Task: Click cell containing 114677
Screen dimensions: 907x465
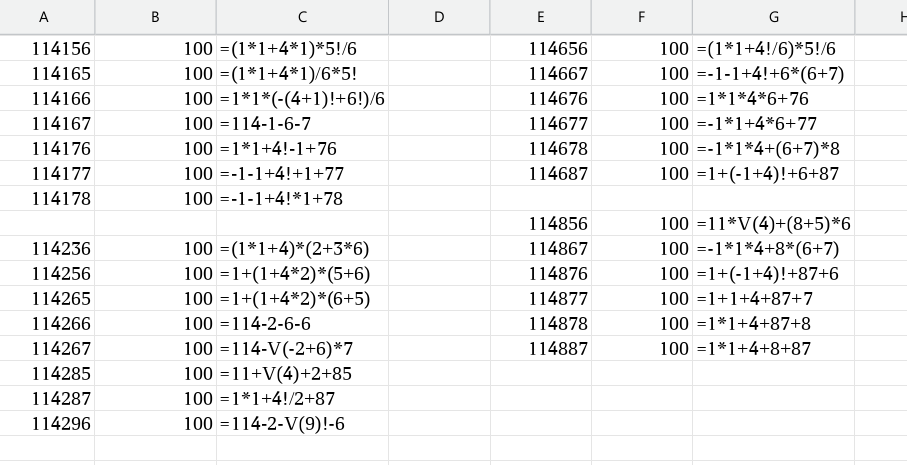Action: pyautogui.click(x=541, y=124)
